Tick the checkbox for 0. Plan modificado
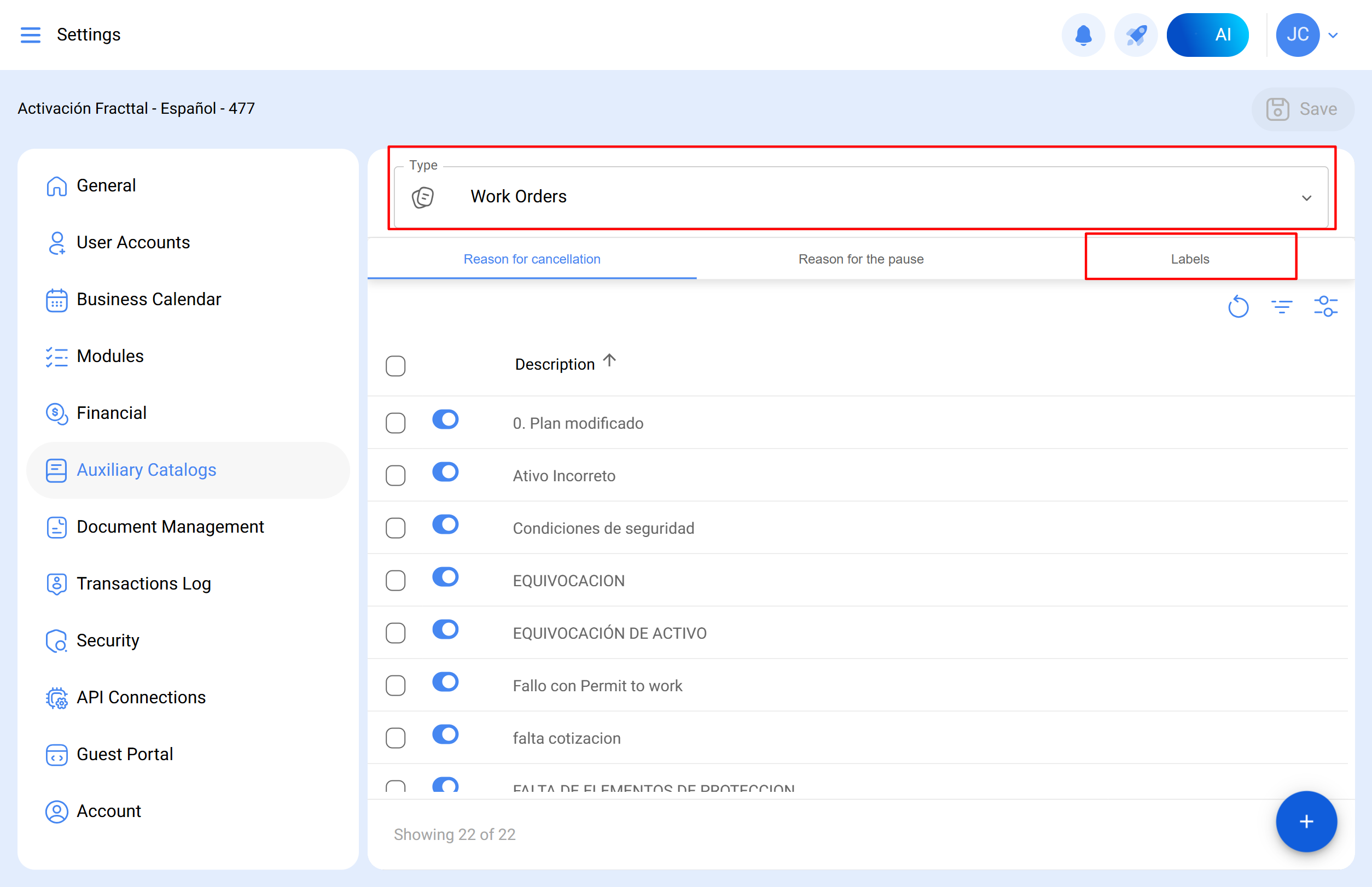 tap(396, 423)
